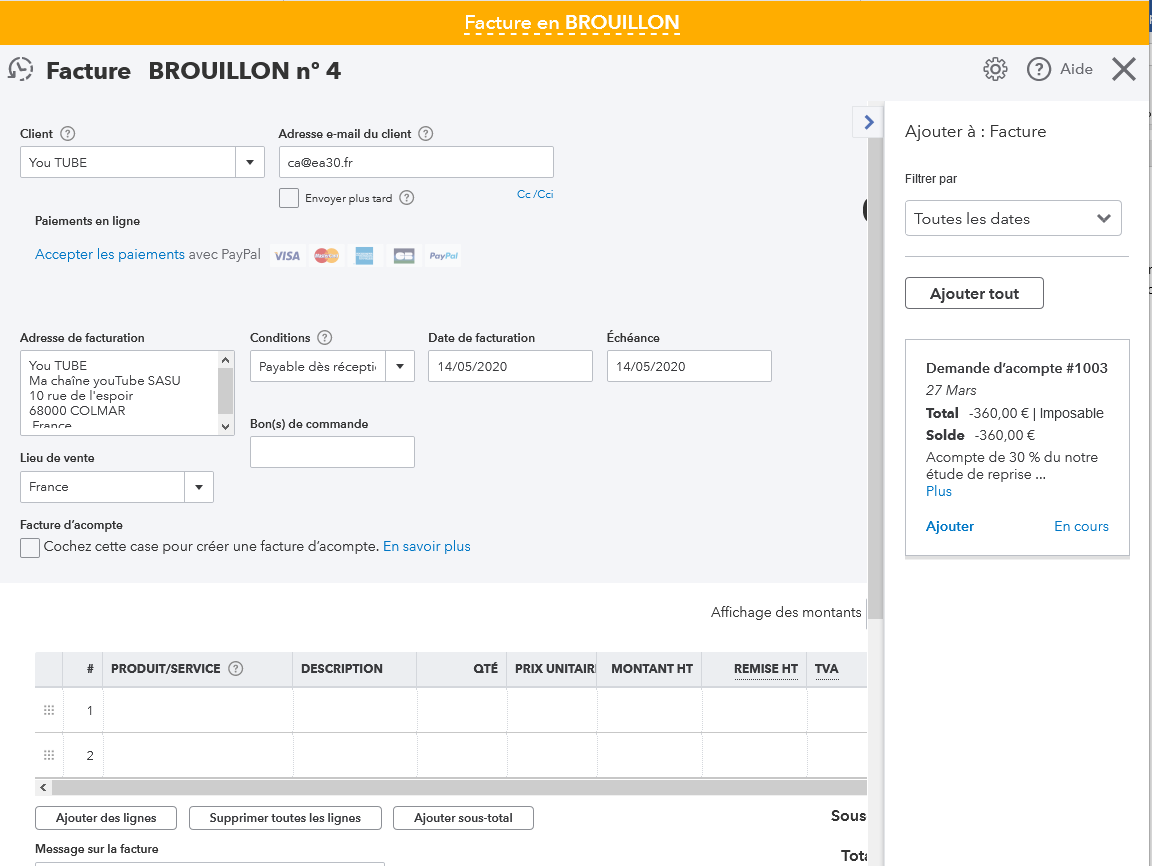Screen dimensions: 1152x866
Task: Open the Client dropdown arrow
Action: tap(249, 162)
